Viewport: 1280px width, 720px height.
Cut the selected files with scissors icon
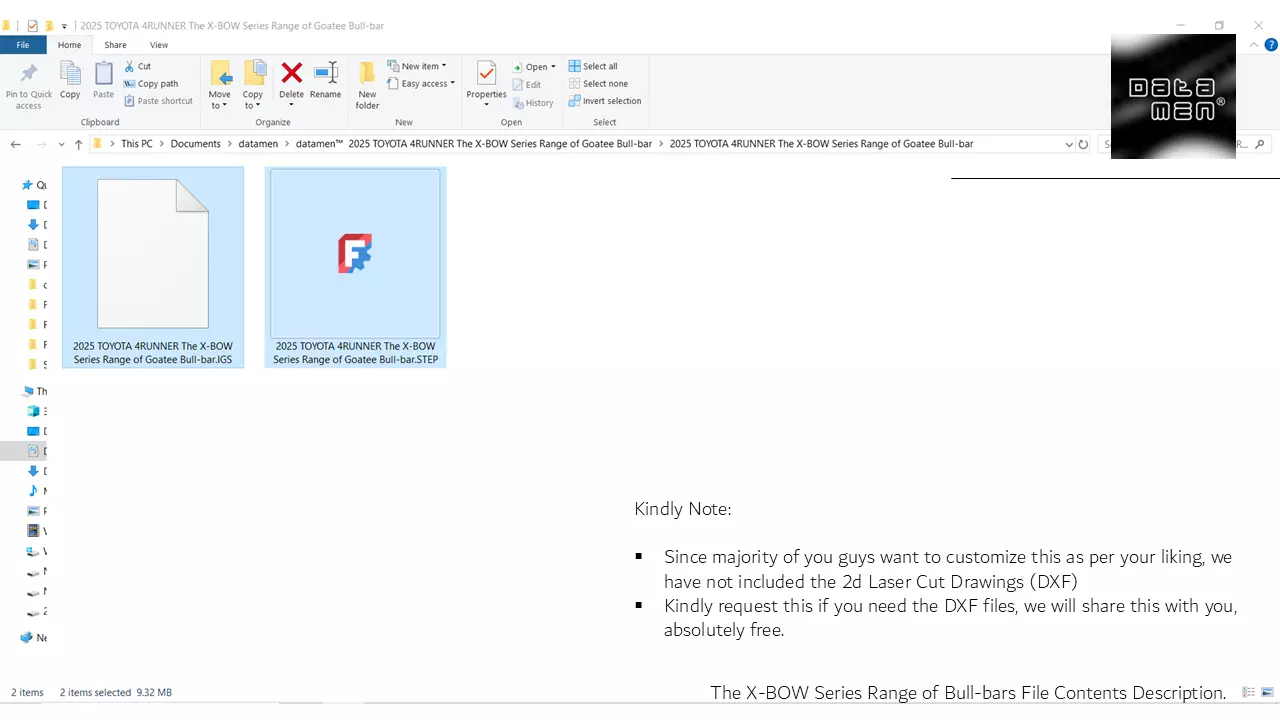[x=138, y=66]
